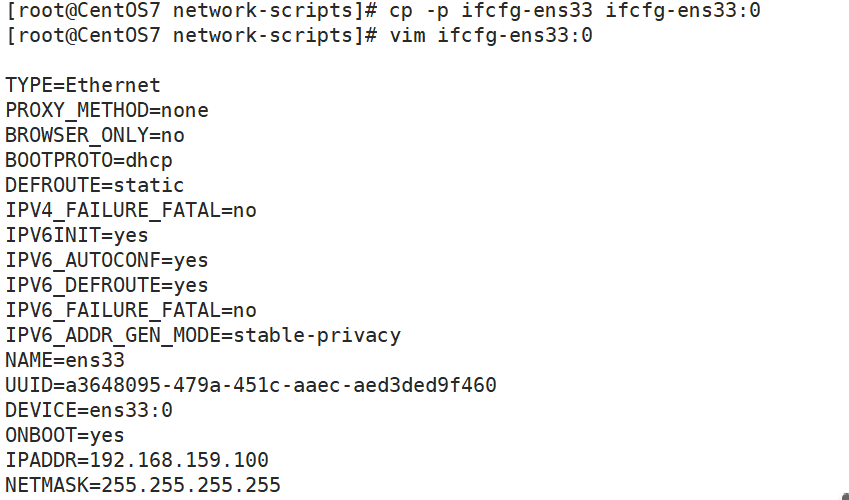Select the BROWSER_ONLY=no line
849x500 pixels.
(x=95, y=136)
